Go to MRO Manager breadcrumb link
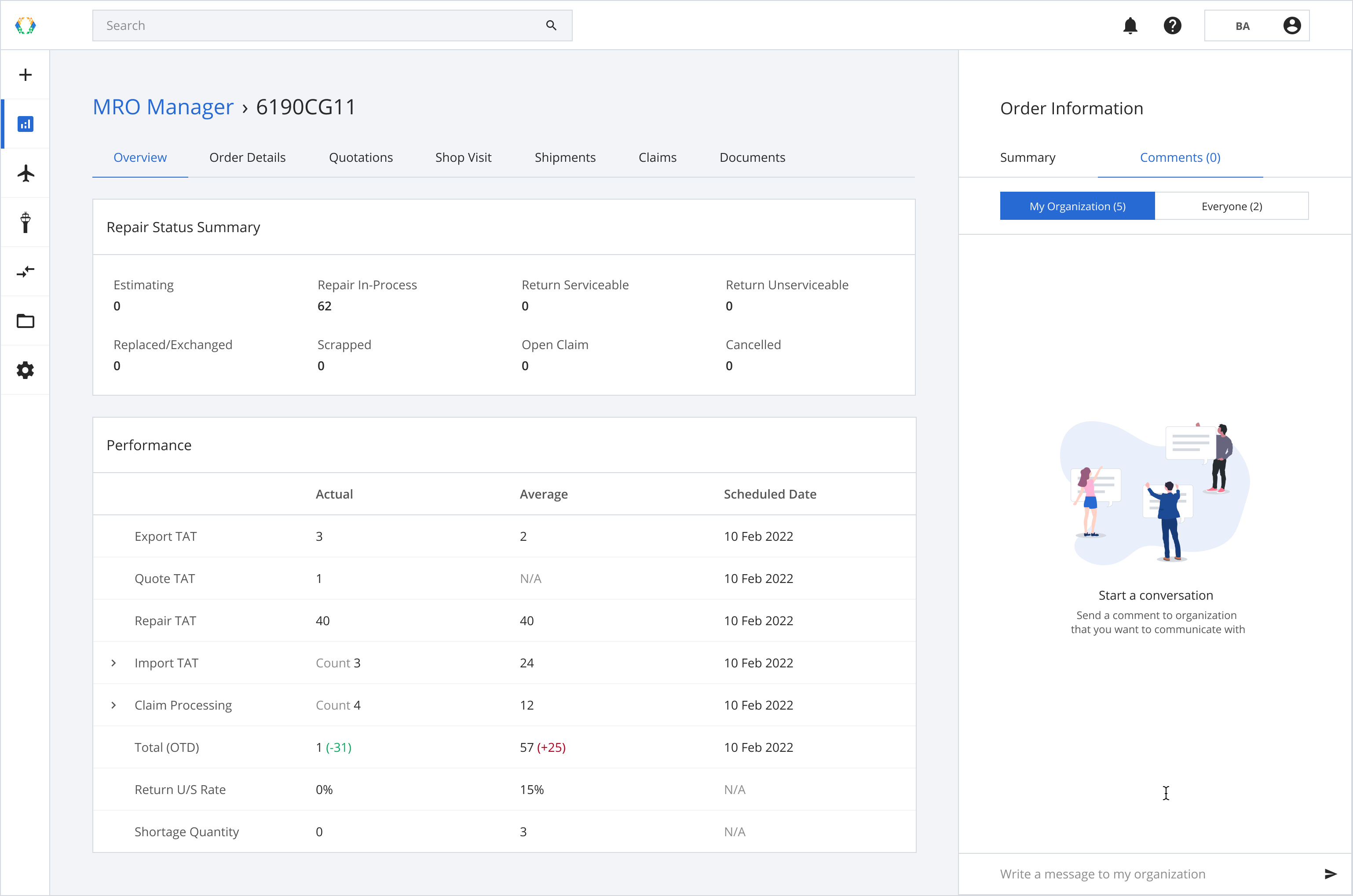 click(x=163, y=107)
